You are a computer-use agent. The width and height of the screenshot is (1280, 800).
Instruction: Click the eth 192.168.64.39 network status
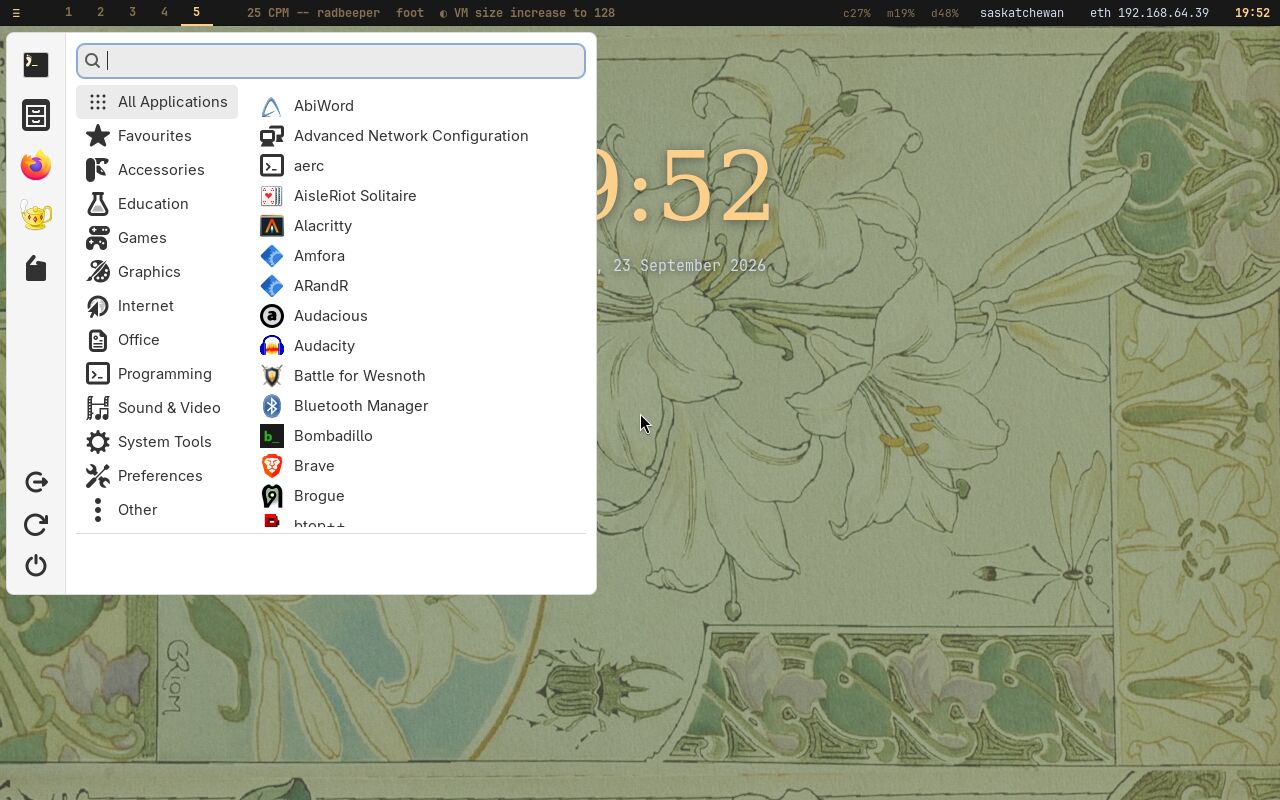(1149, 13)
